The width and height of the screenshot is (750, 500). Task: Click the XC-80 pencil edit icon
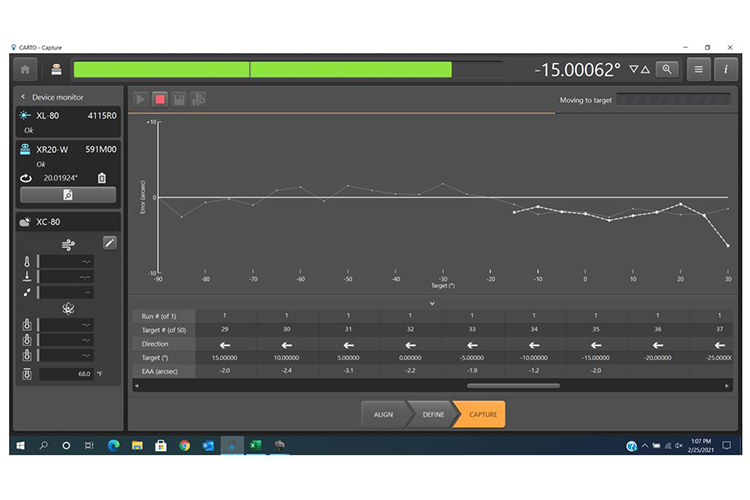109,242
